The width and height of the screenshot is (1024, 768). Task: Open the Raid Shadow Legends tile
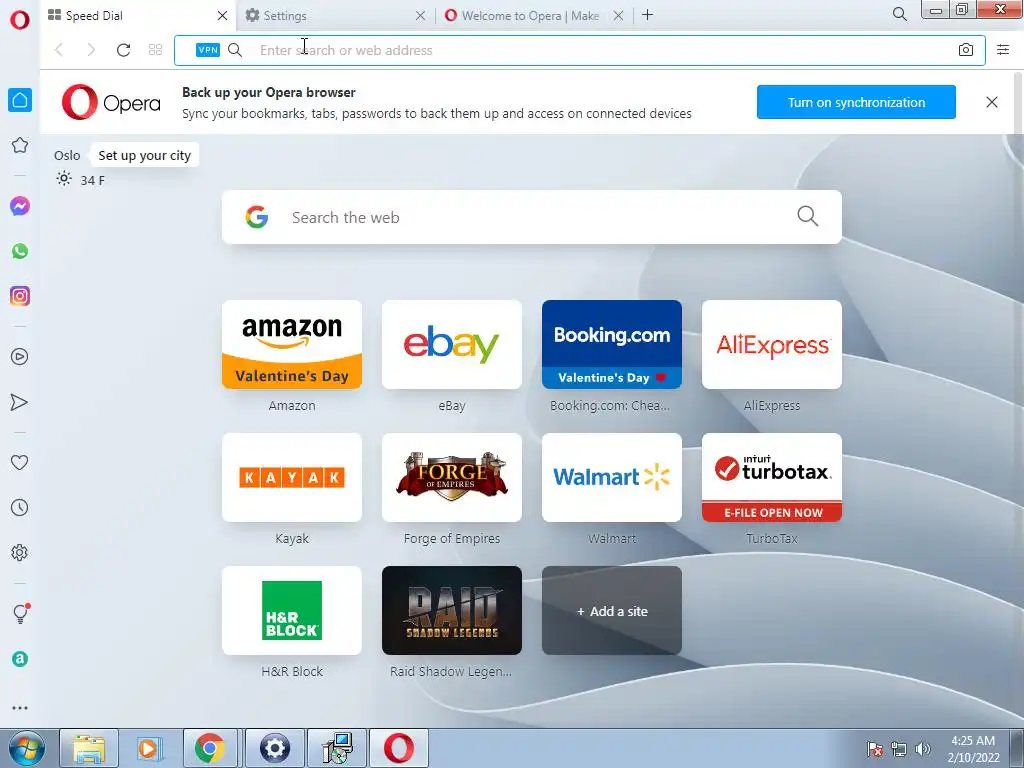click(x=452, y=611)
